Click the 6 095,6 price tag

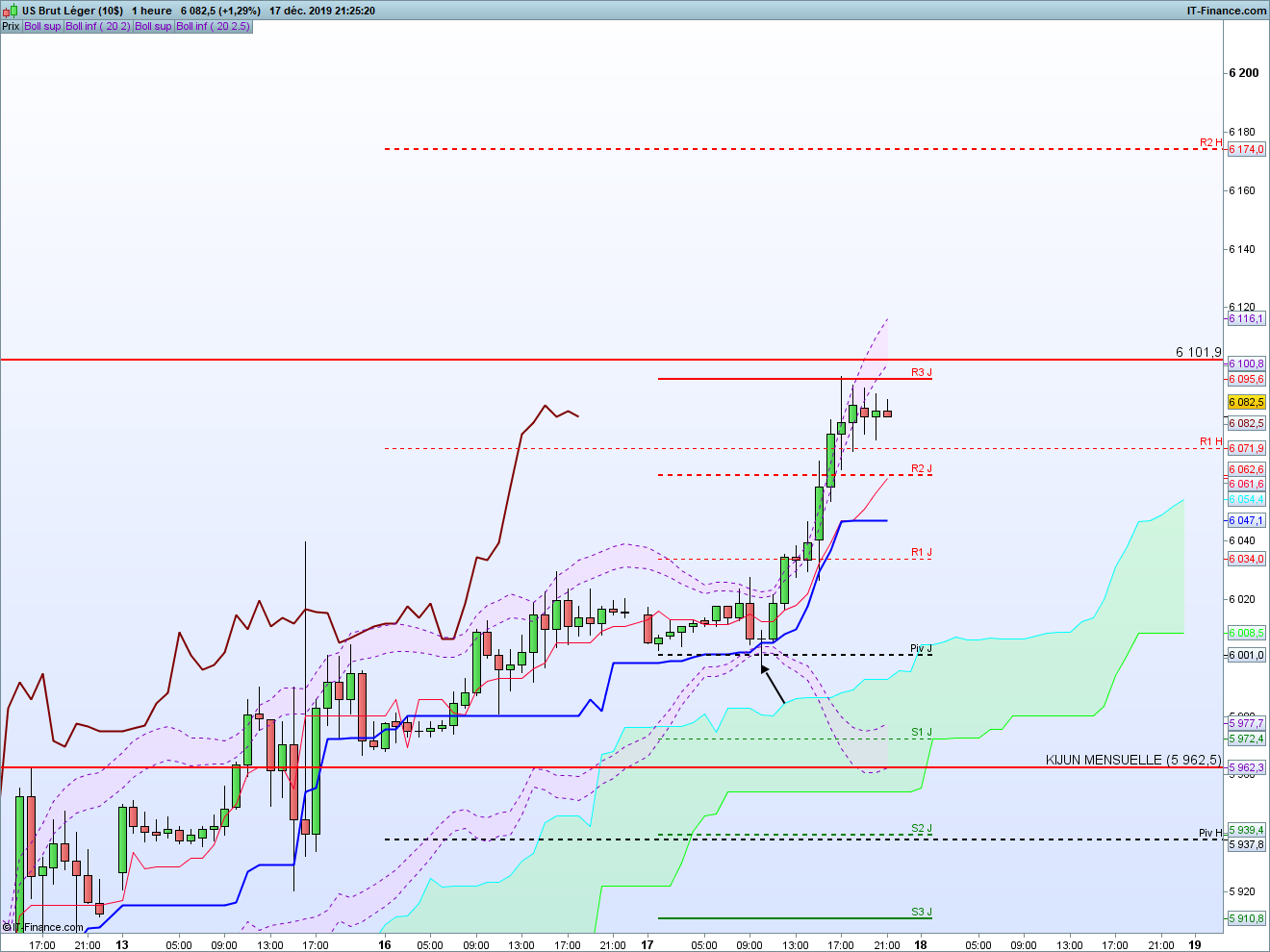(x=1247, y=379)
